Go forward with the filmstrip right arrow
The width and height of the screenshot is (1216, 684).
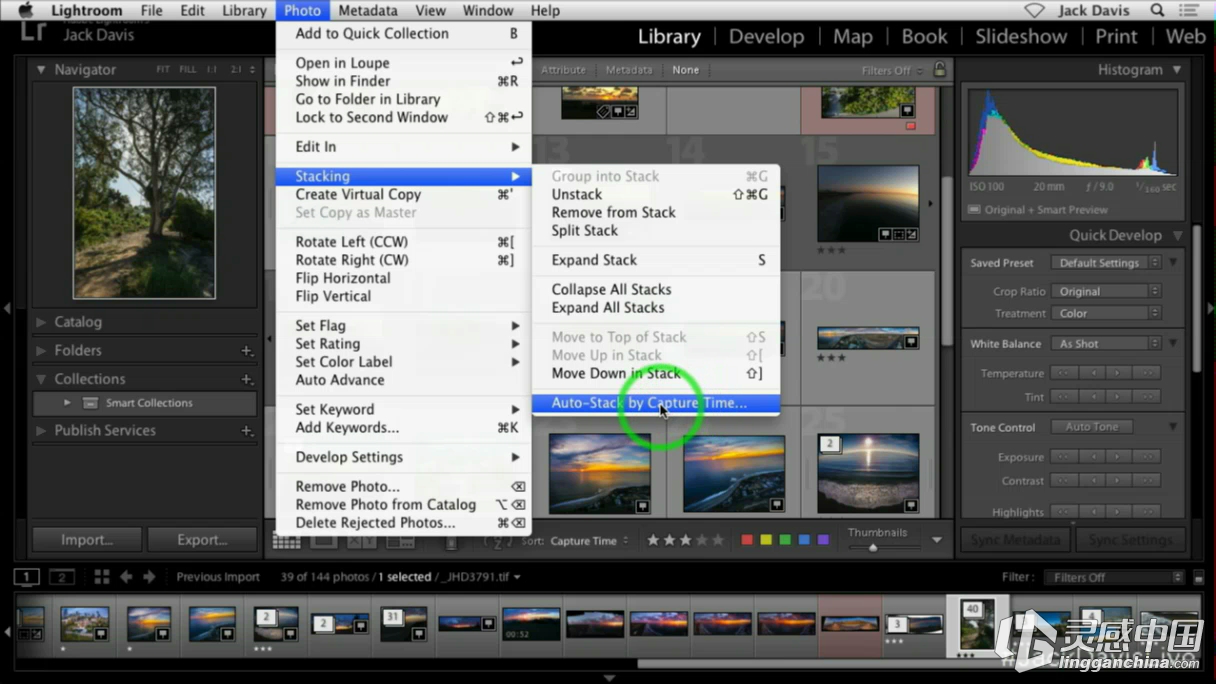click(149, 577)
